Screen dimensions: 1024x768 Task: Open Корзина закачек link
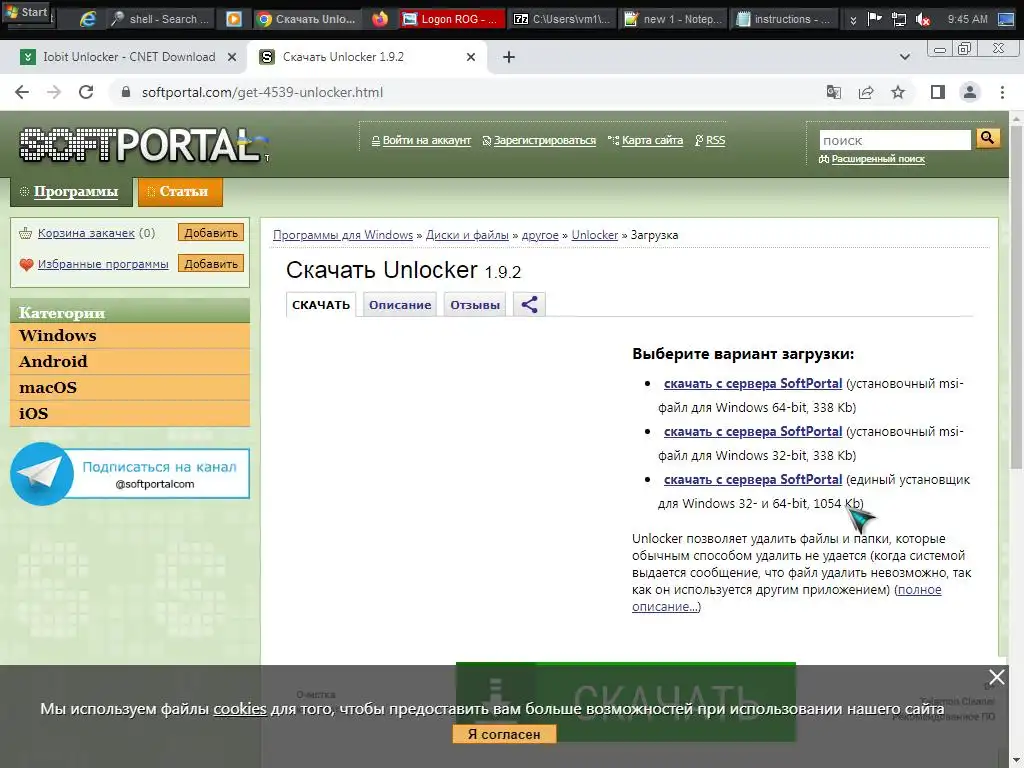pos(86,233)
